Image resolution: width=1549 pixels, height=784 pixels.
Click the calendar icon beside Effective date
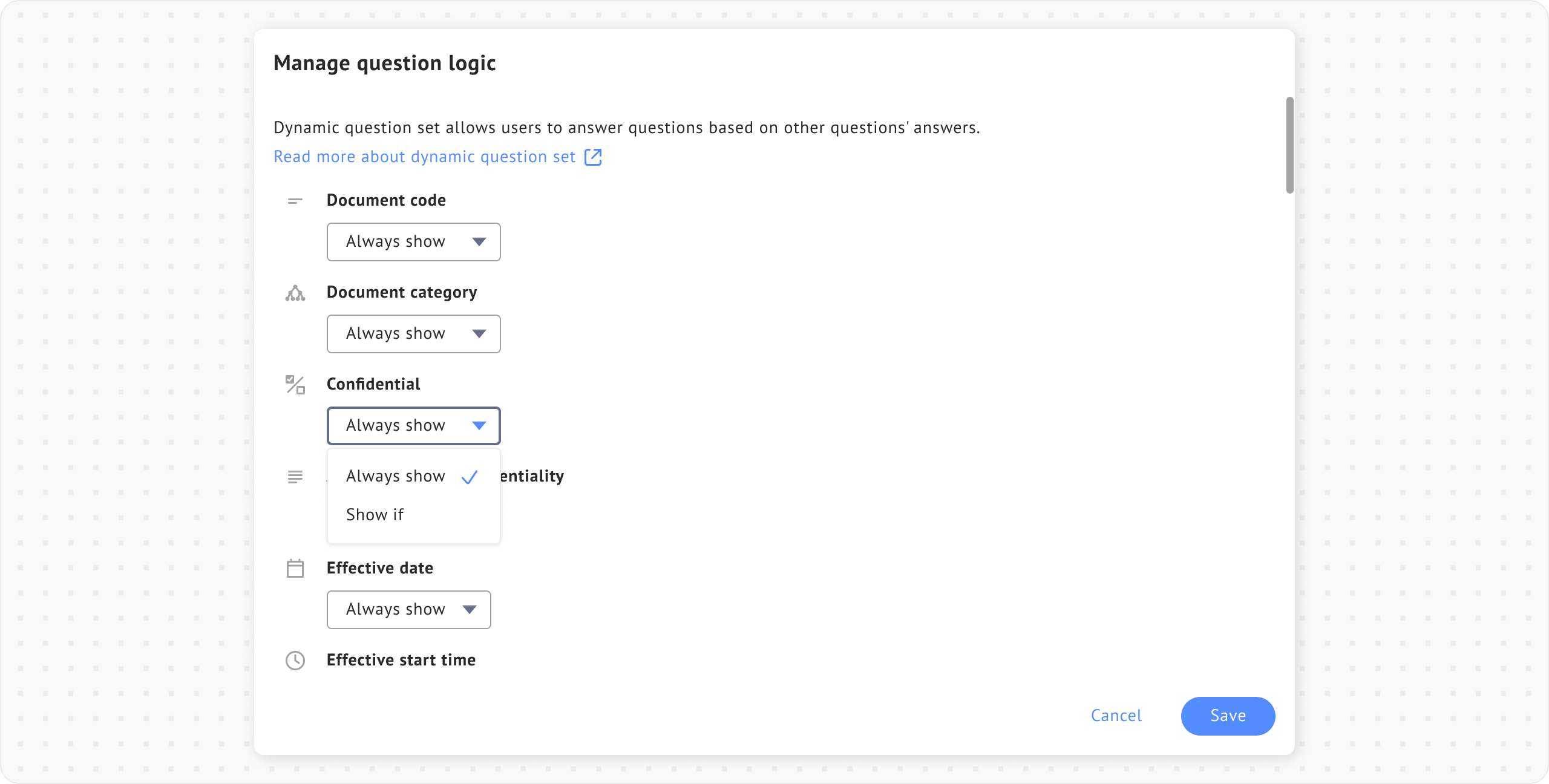click(295, 569)
